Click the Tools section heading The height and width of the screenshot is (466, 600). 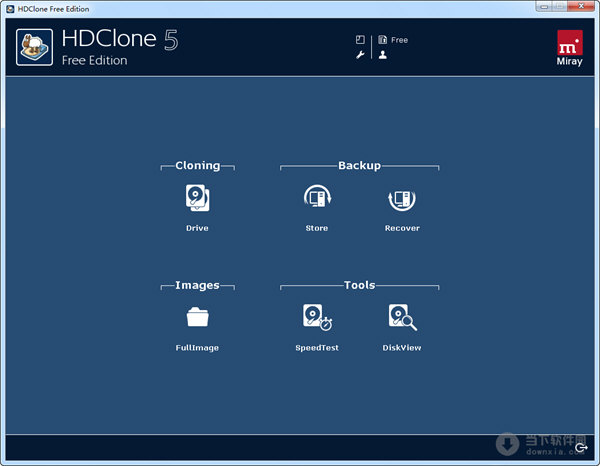click(360, 285)
